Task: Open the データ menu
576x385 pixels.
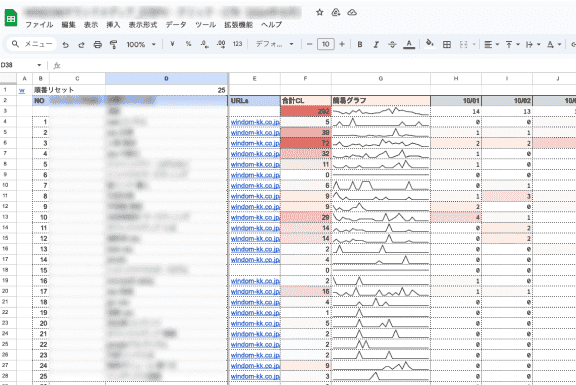Action: (x=176, y=25)
